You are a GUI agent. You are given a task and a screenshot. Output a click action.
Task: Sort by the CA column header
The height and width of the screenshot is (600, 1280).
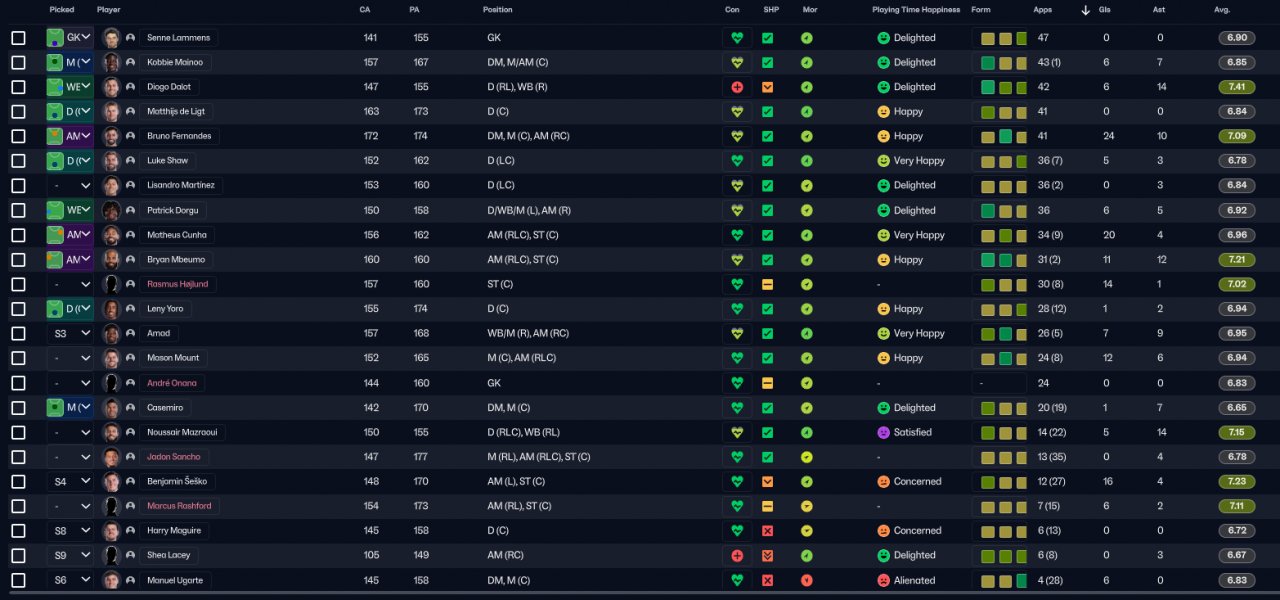[365, 10]
